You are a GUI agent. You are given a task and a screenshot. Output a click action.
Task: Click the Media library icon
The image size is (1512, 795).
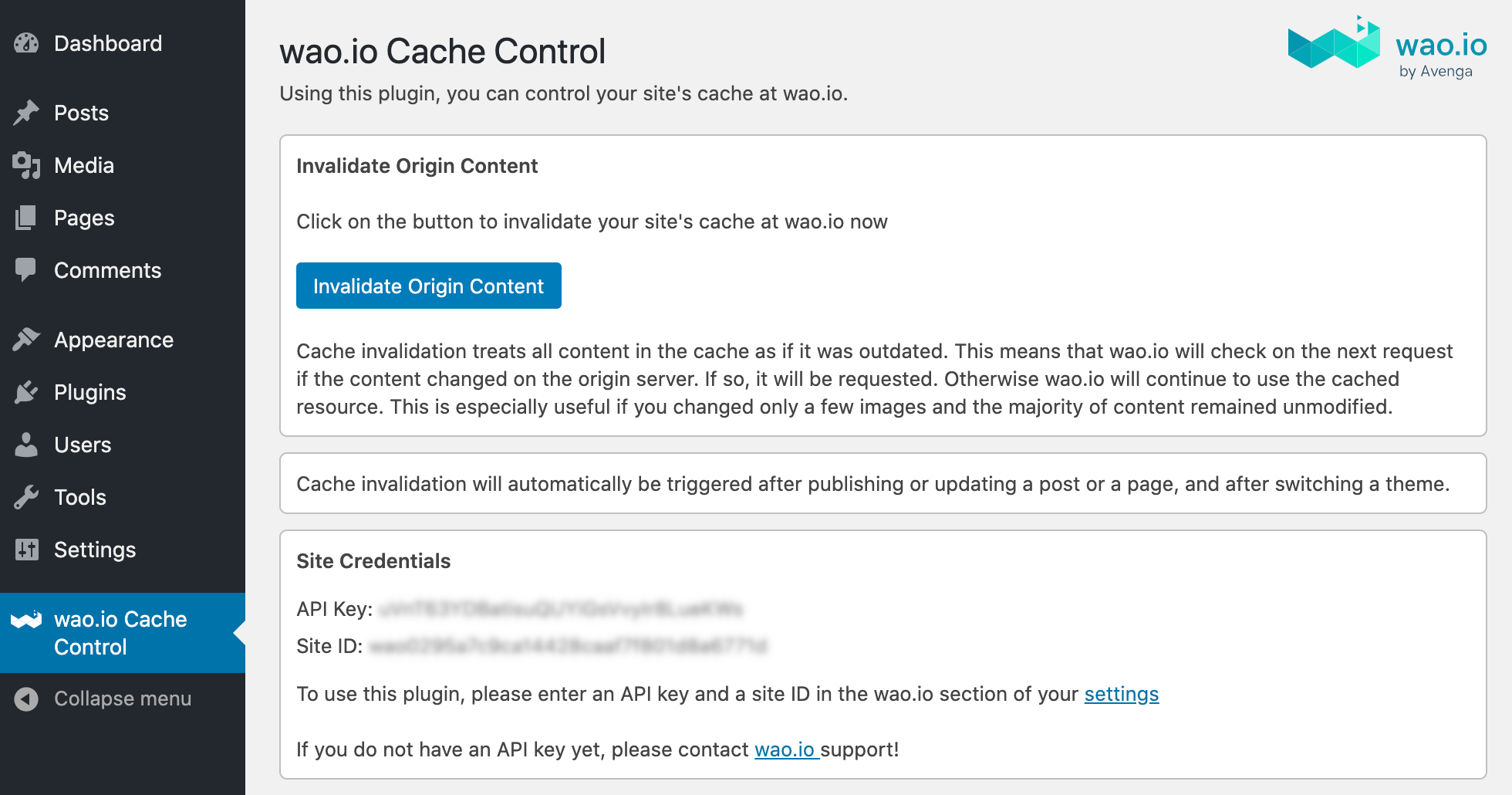[26, 165]
